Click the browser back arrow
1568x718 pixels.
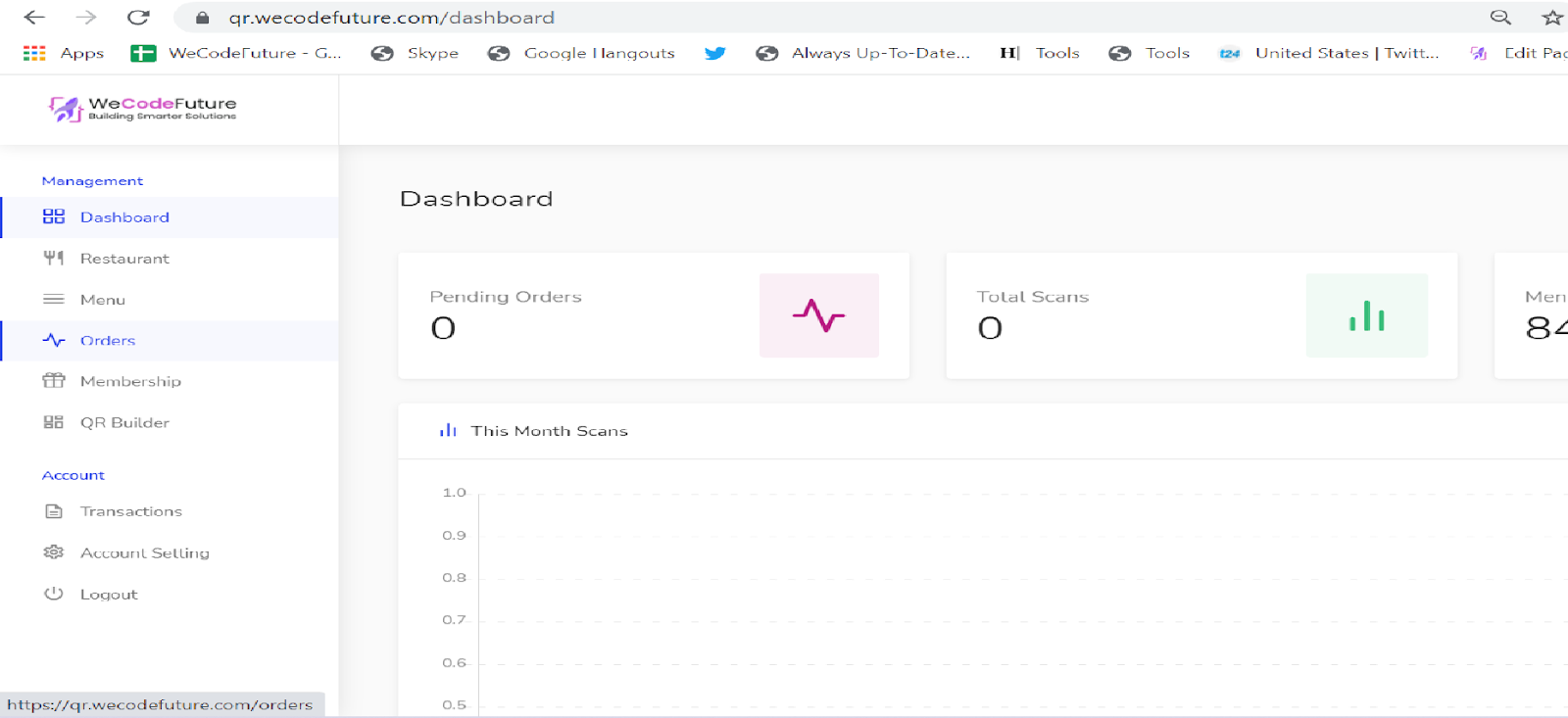pyautogui.click(x=34, y=18)
